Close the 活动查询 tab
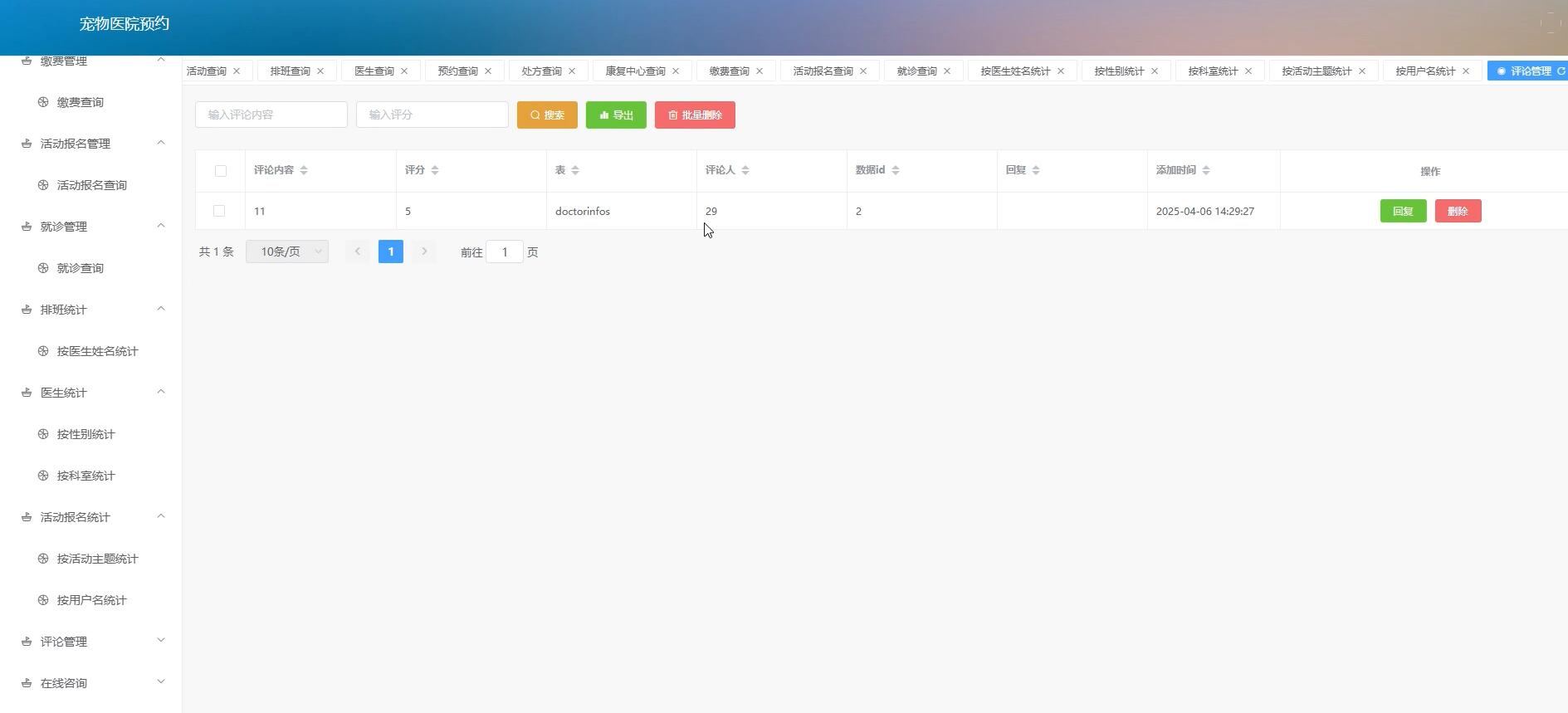The width and height of the screenshot is (1568, 713). (x=237, y=71)
